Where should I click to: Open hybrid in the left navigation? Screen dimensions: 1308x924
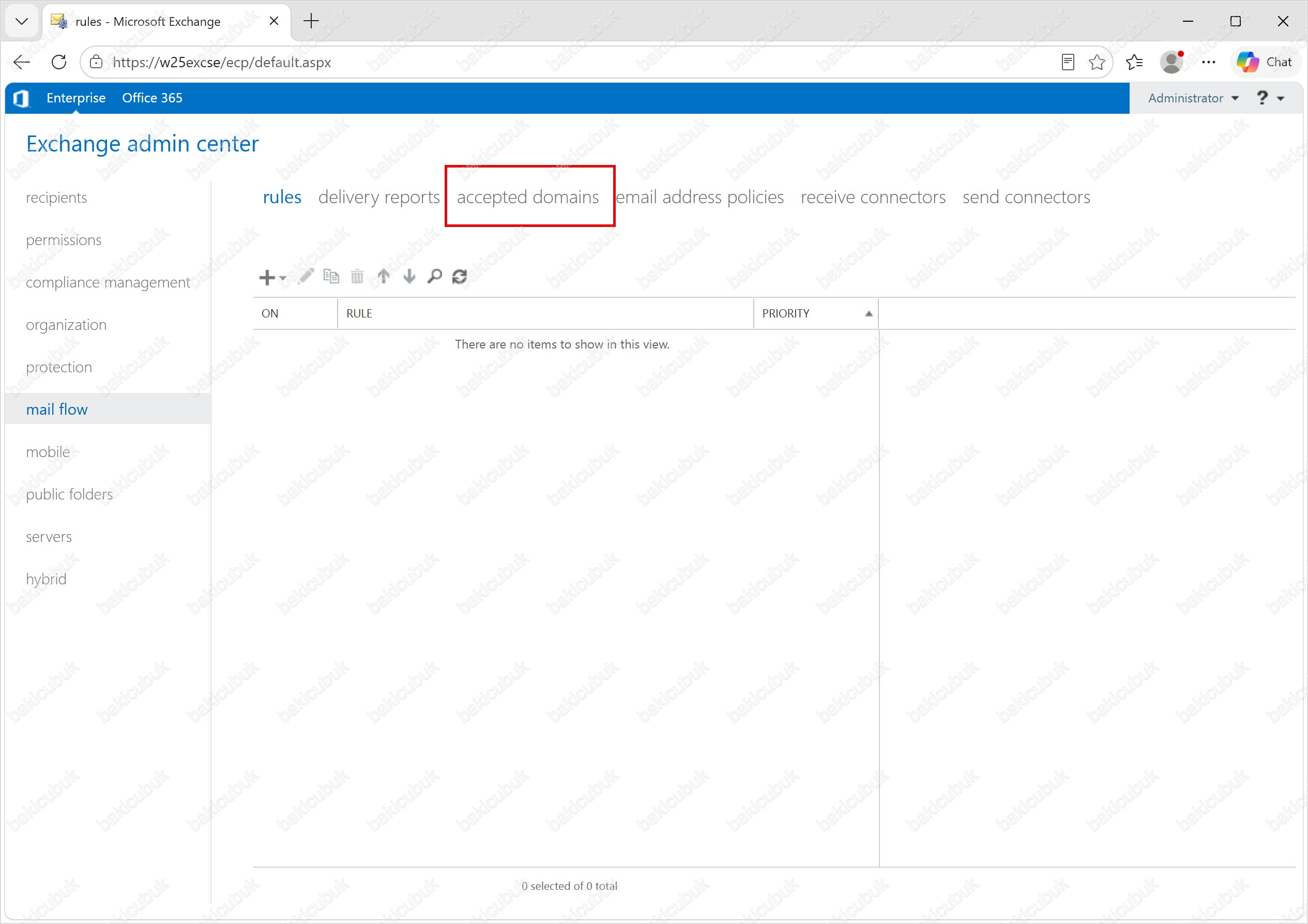click(46, 579)
